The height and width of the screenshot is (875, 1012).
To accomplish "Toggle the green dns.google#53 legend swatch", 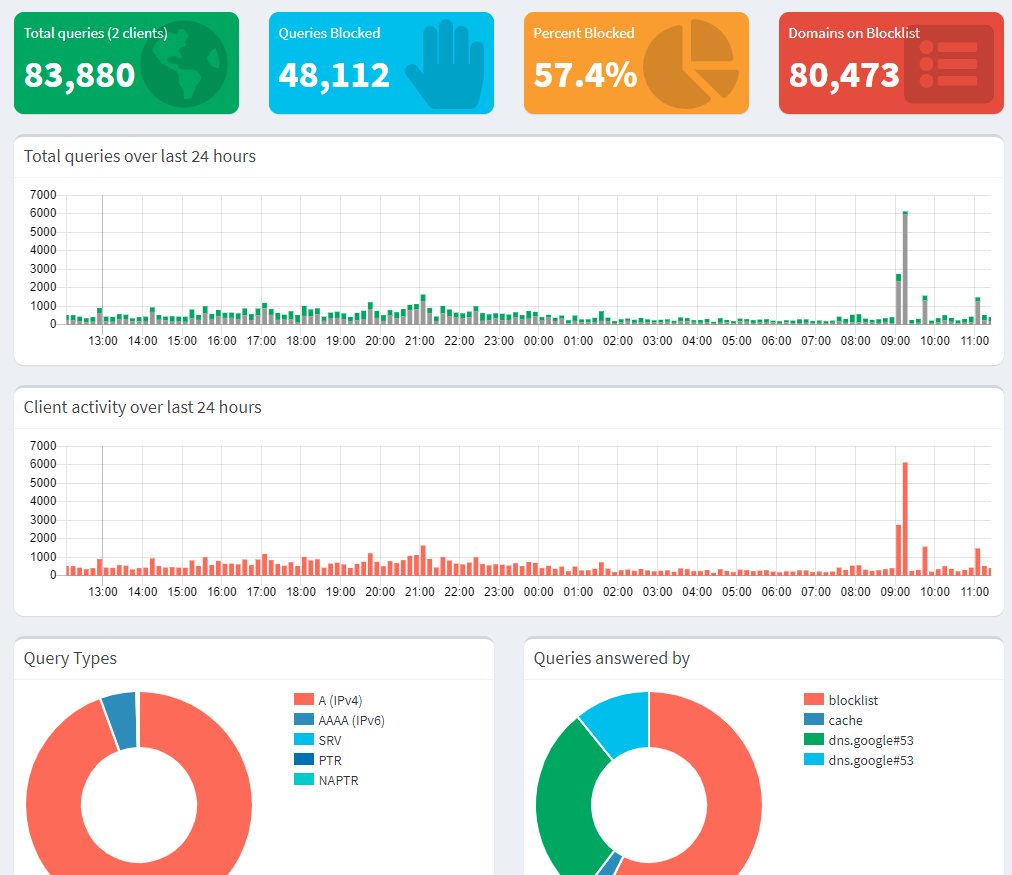I will 814,739.
